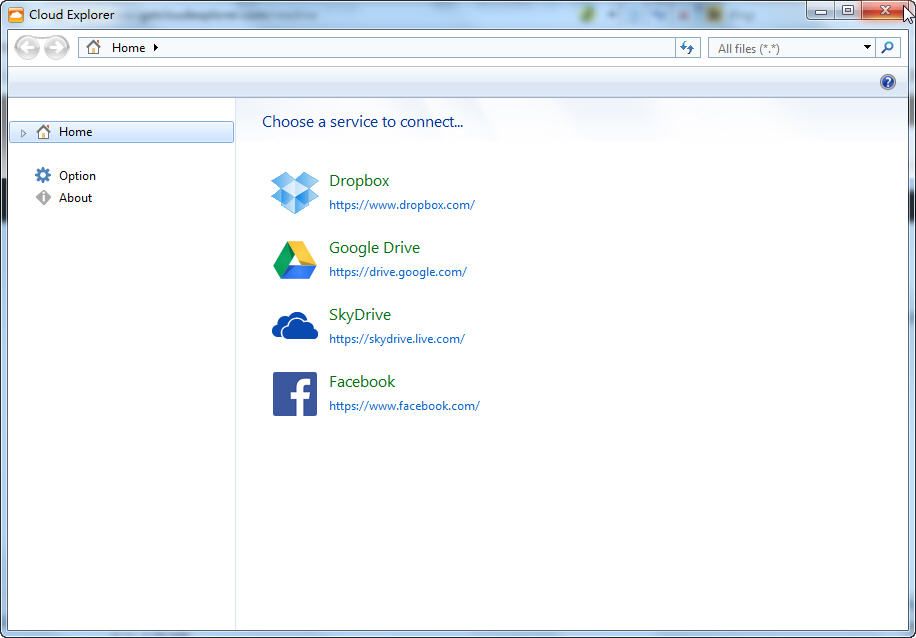Click the Google Drive triangle icon
The image size is (916, 638).
(294, 260)
